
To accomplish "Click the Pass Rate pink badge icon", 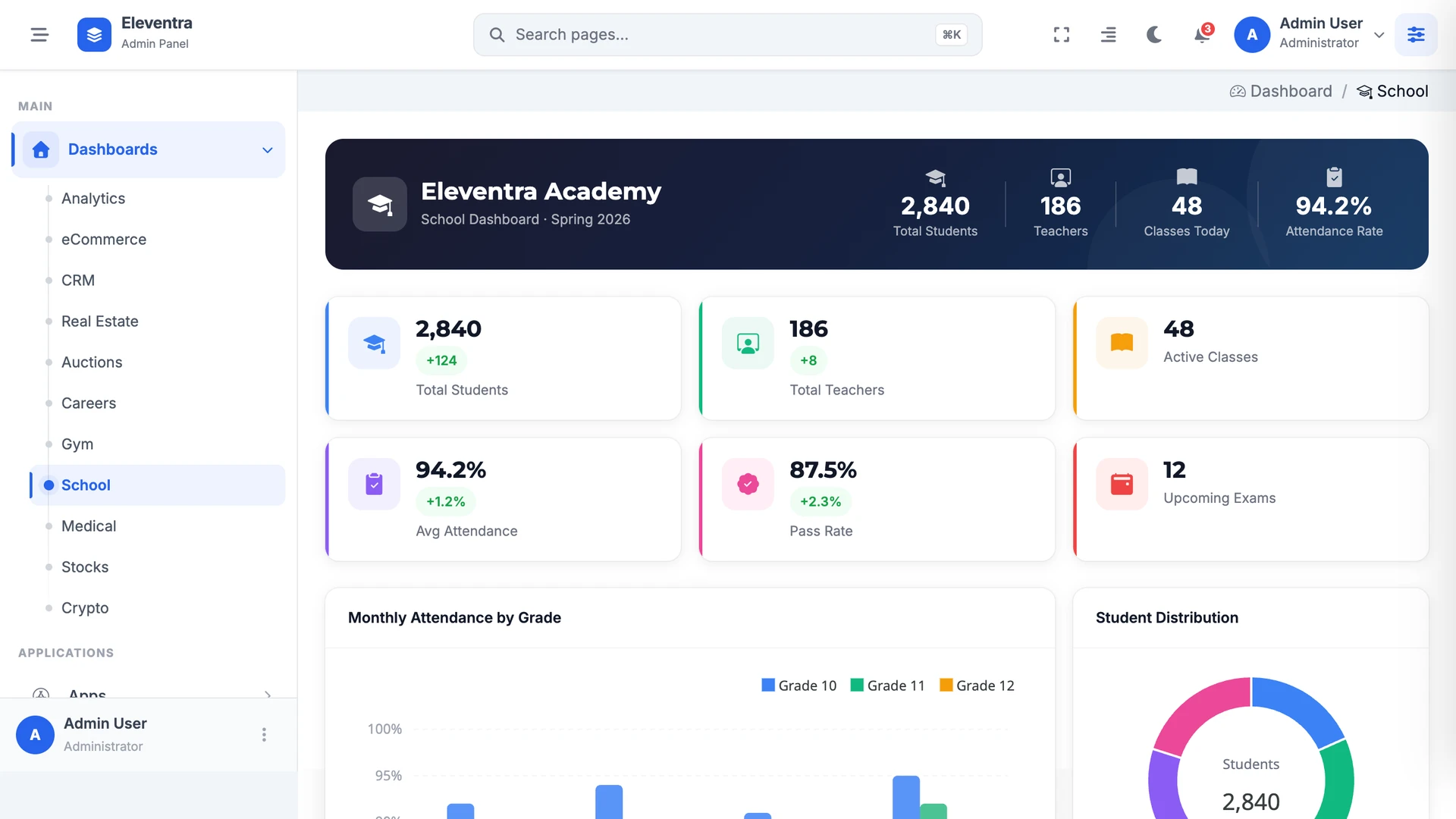I will pyautogui.click(x=748, y=484).
